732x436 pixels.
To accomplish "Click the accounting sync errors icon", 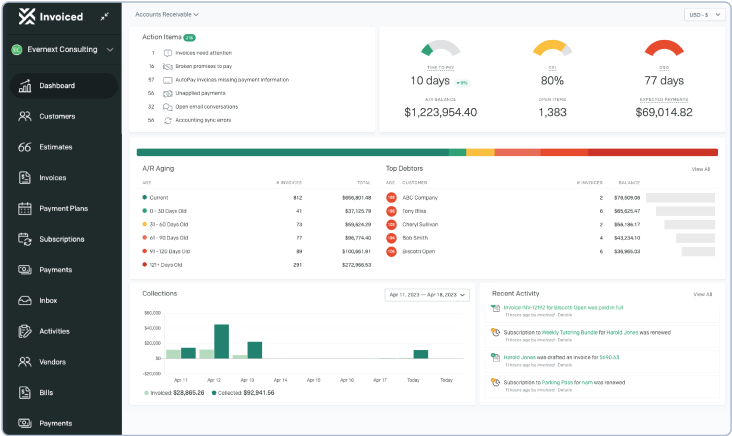I will coord(168,120).
